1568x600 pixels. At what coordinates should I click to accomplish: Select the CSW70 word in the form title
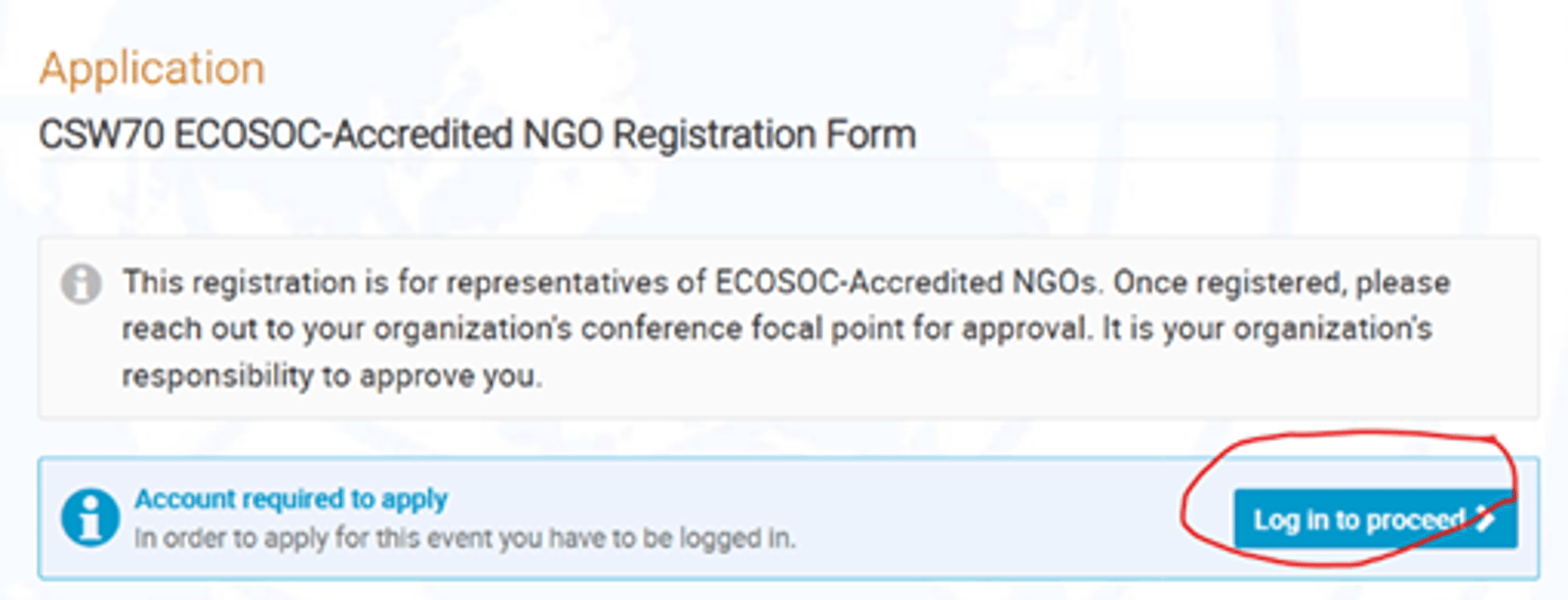point(101,134)
